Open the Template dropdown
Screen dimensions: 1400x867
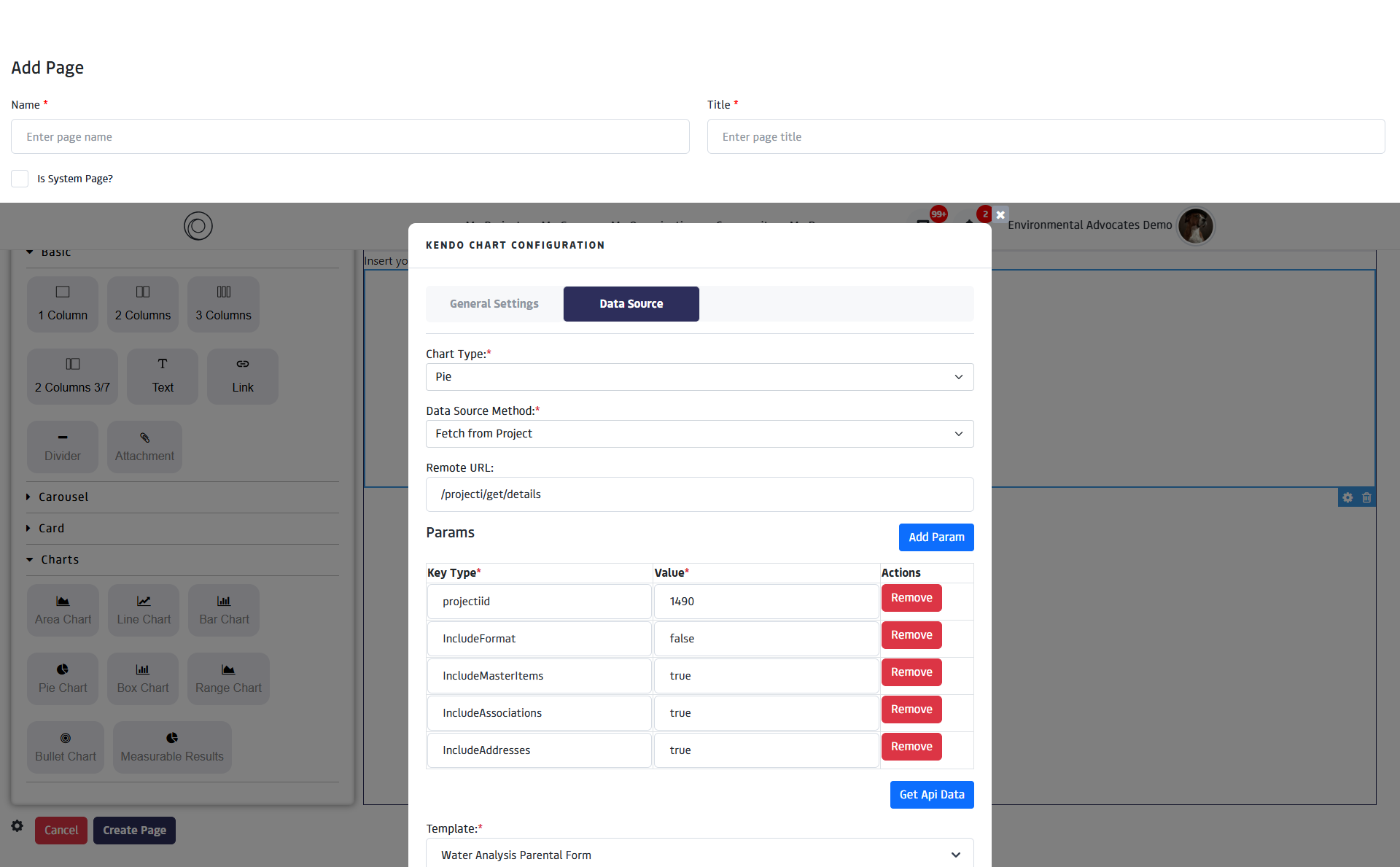[x=699, y=855]
